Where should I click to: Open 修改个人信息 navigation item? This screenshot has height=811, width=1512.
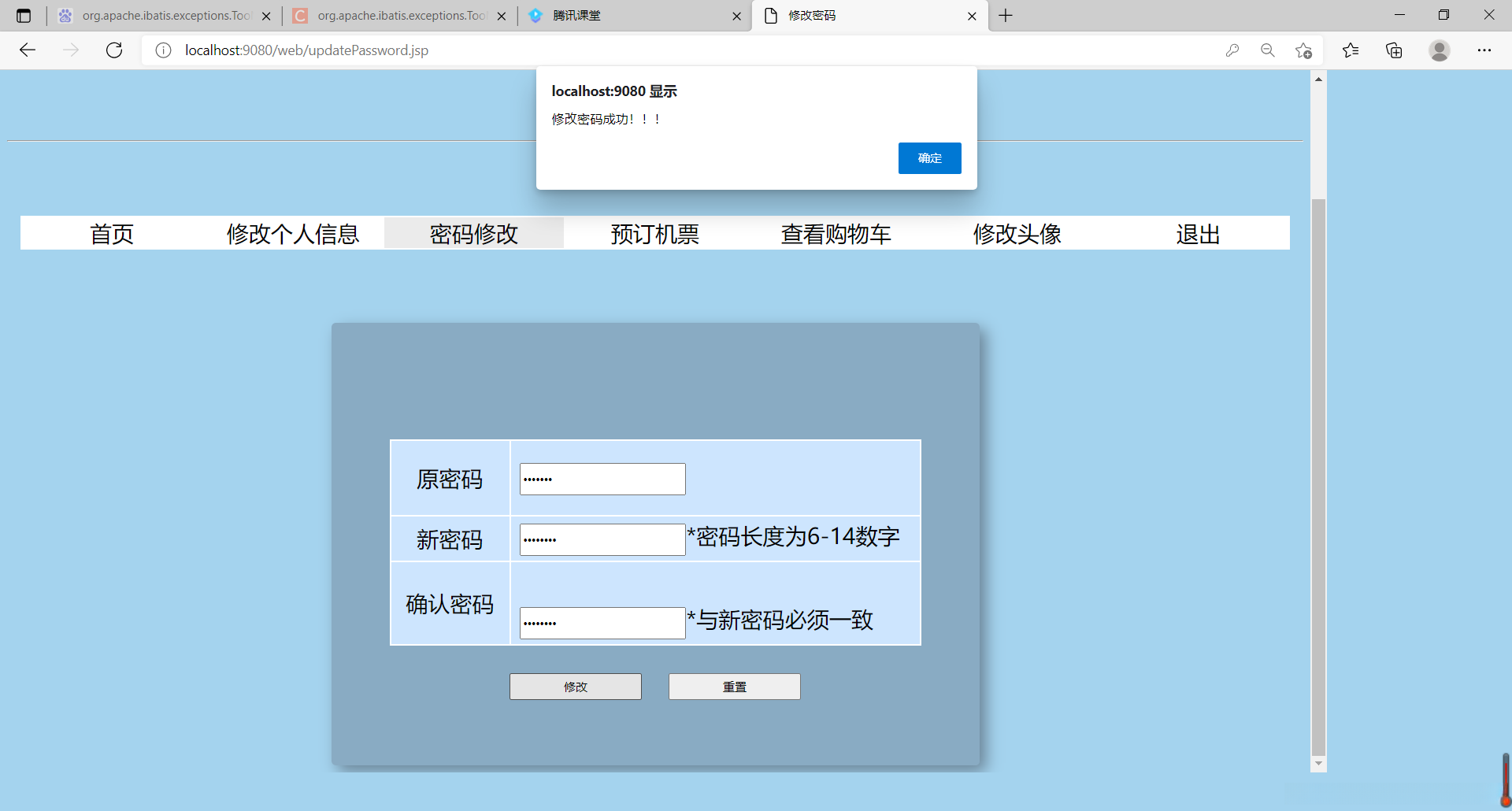(293, 234)
